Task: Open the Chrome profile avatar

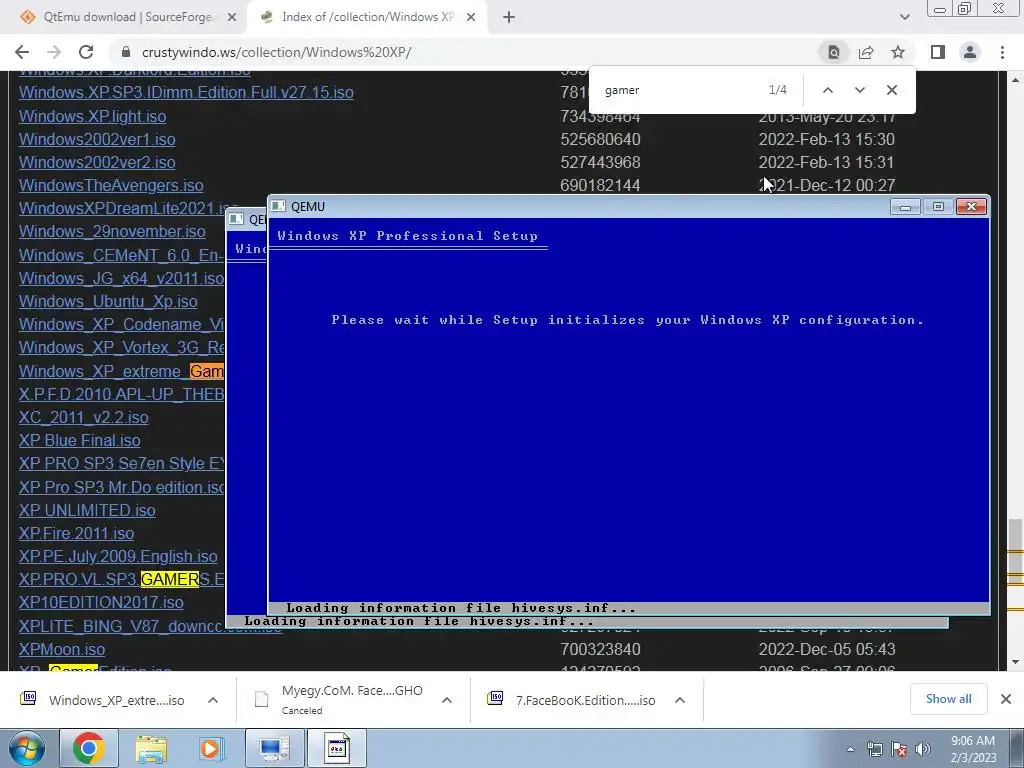Action: [970, 52]
